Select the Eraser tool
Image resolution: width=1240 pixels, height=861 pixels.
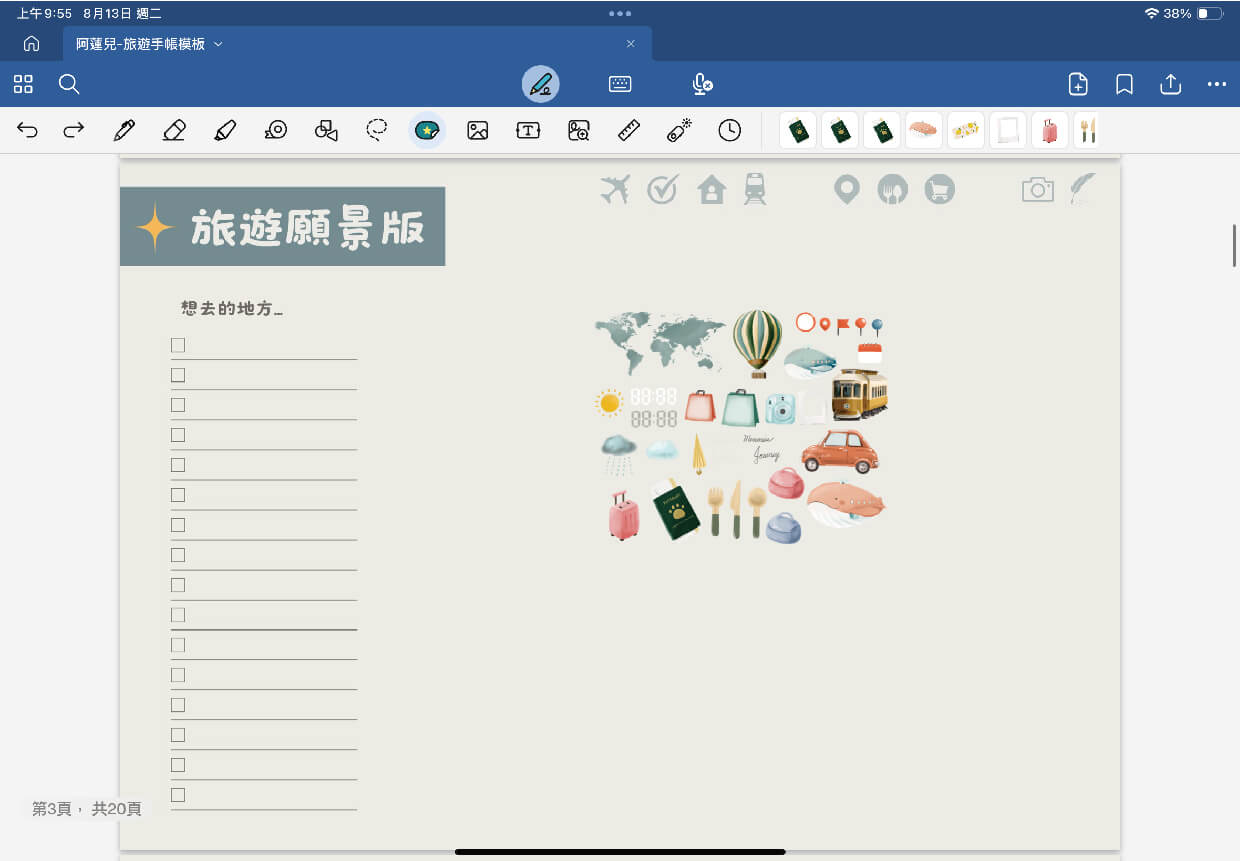point(174,130)
